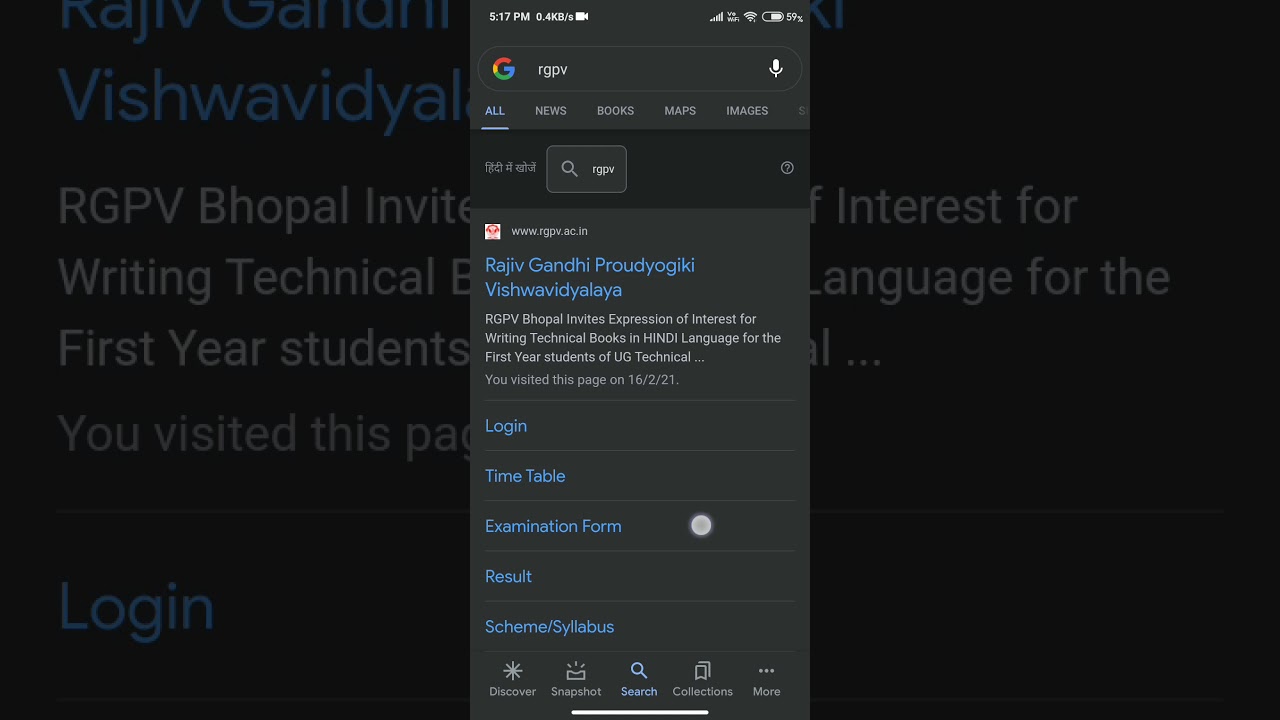Image resolution: width=1280 pixels, height=720 pixels.
Task: Open the BOOKS tab
Action: pos(615,111)
